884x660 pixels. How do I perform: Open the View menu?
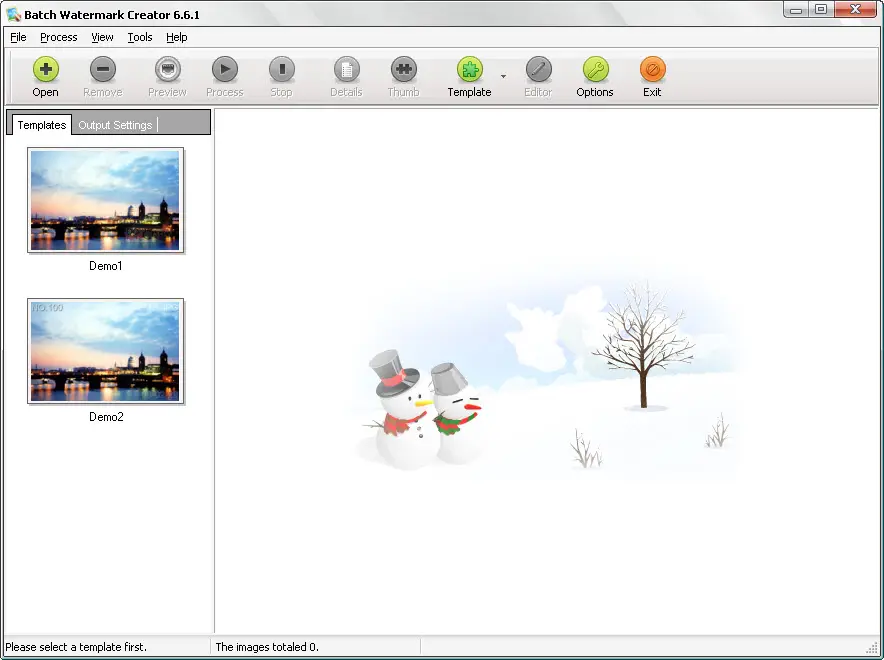tap(102, 37)
